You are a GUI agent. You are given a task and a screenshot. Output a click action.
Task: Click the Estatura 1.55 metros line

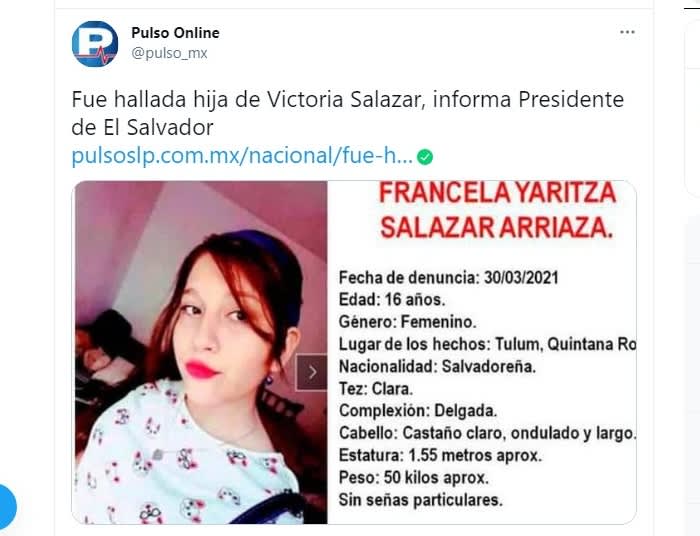click(440, 455)
